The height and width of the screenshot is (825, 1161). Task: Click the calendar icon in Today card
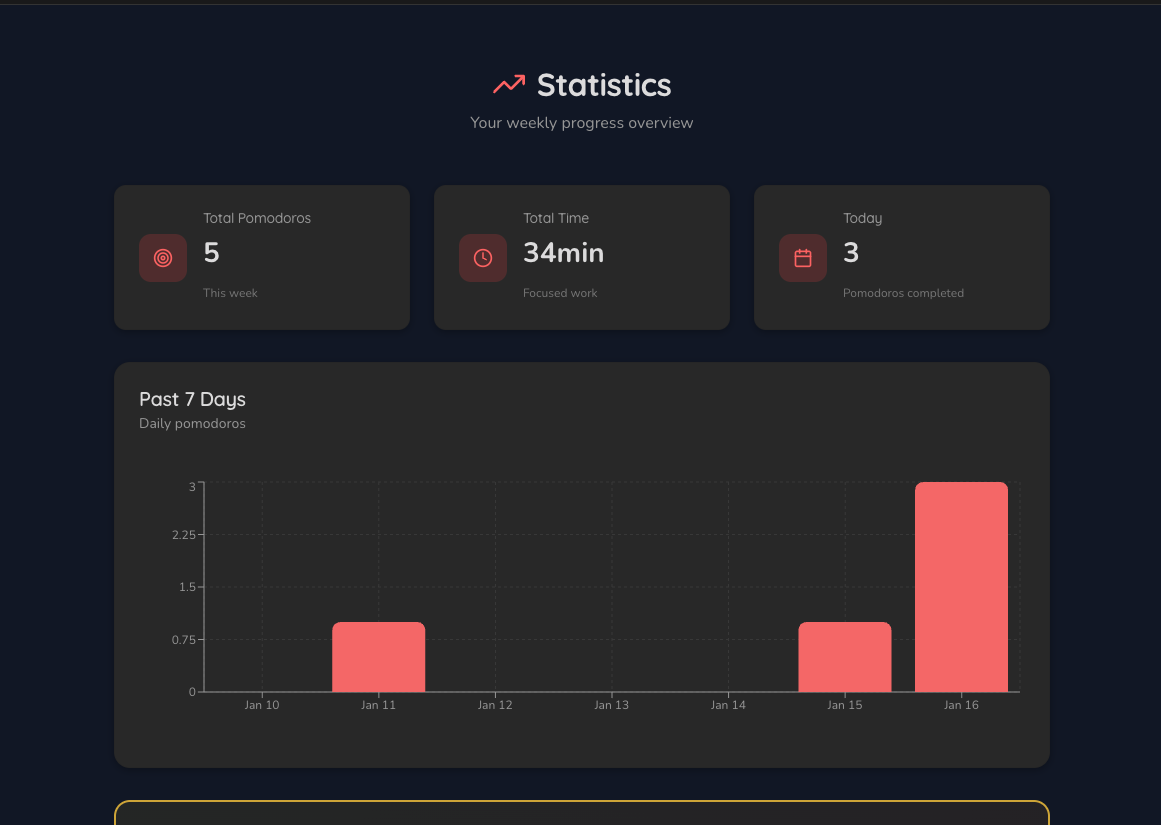point(803,258)
